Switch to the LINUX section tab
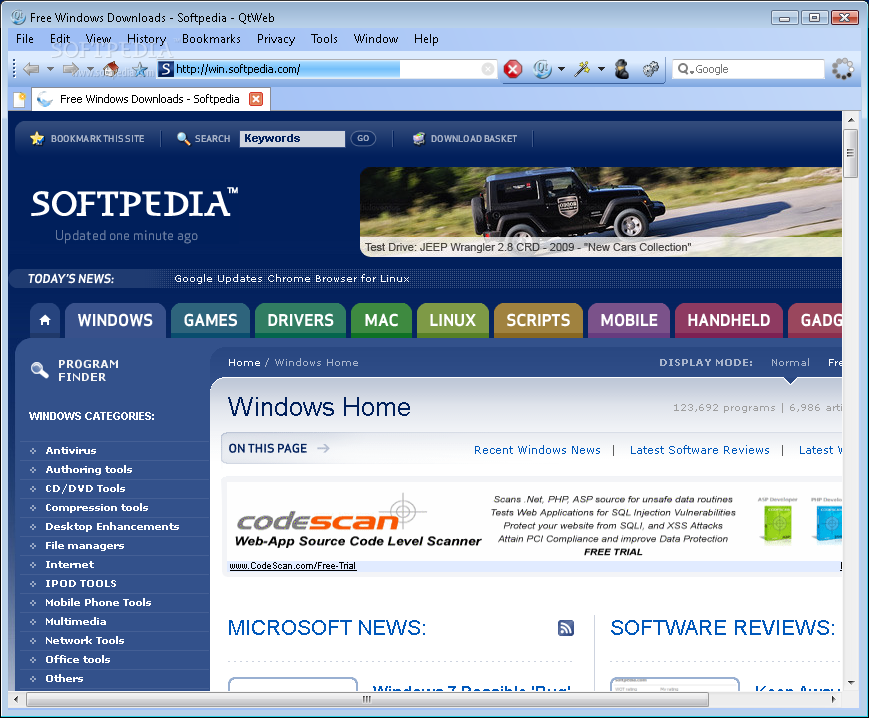This screenshot has height=718, width=869. point(453,320)
